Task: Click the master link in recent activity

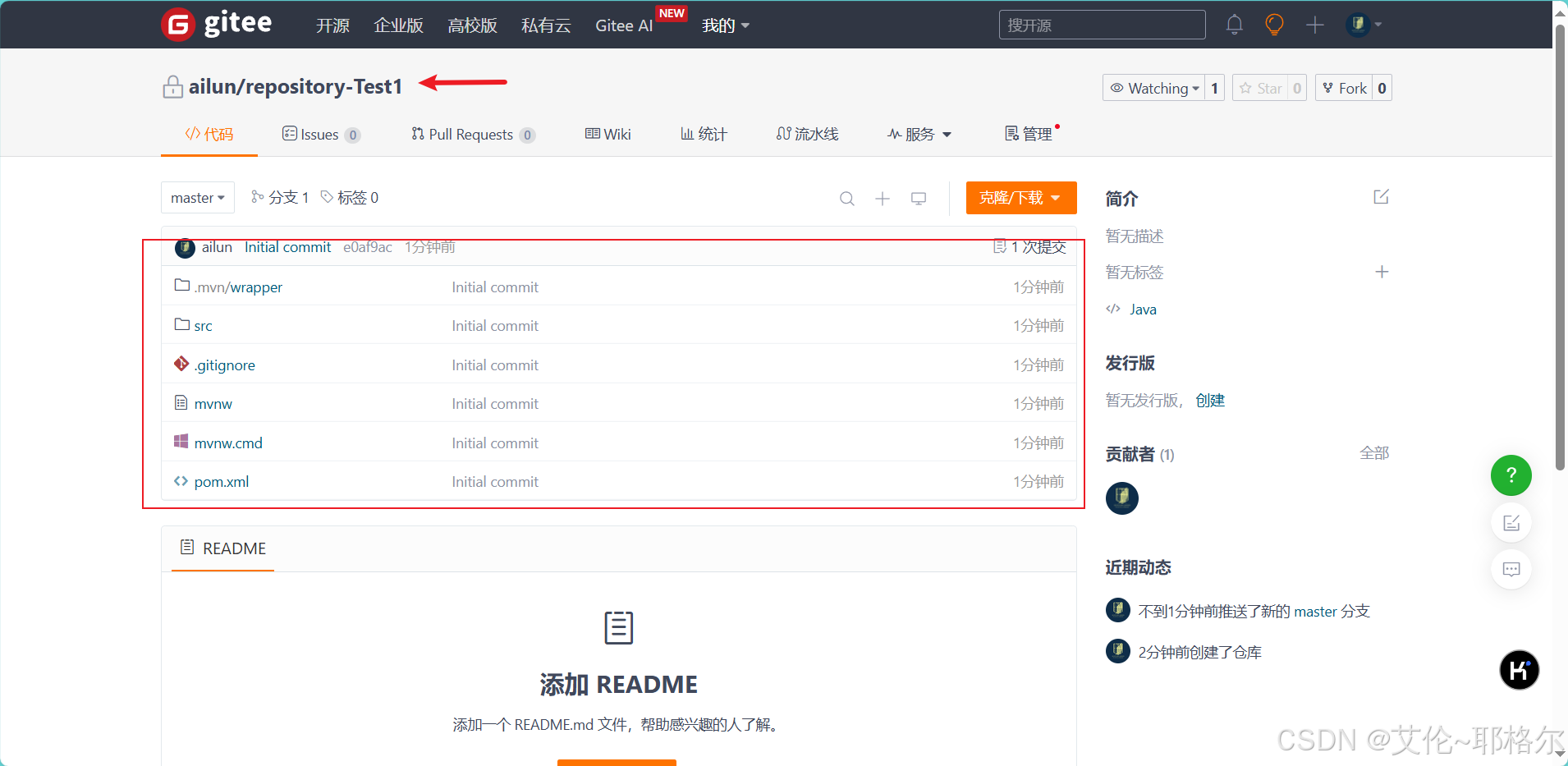Action: tap(1315, 612)
